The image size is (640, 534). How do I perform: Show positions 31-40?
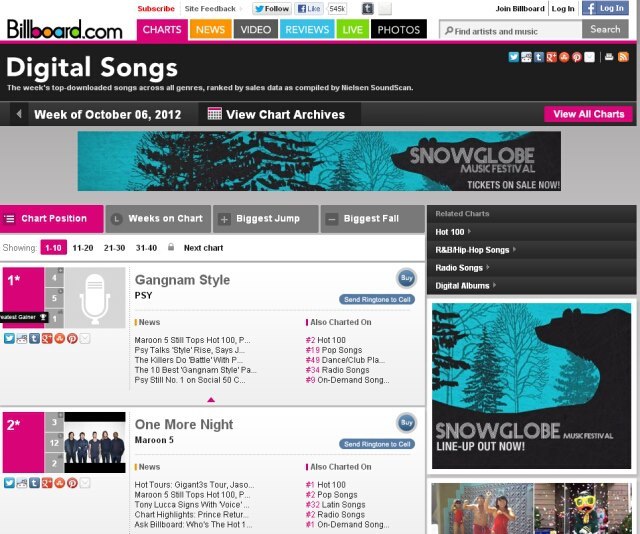click(146, 248)
